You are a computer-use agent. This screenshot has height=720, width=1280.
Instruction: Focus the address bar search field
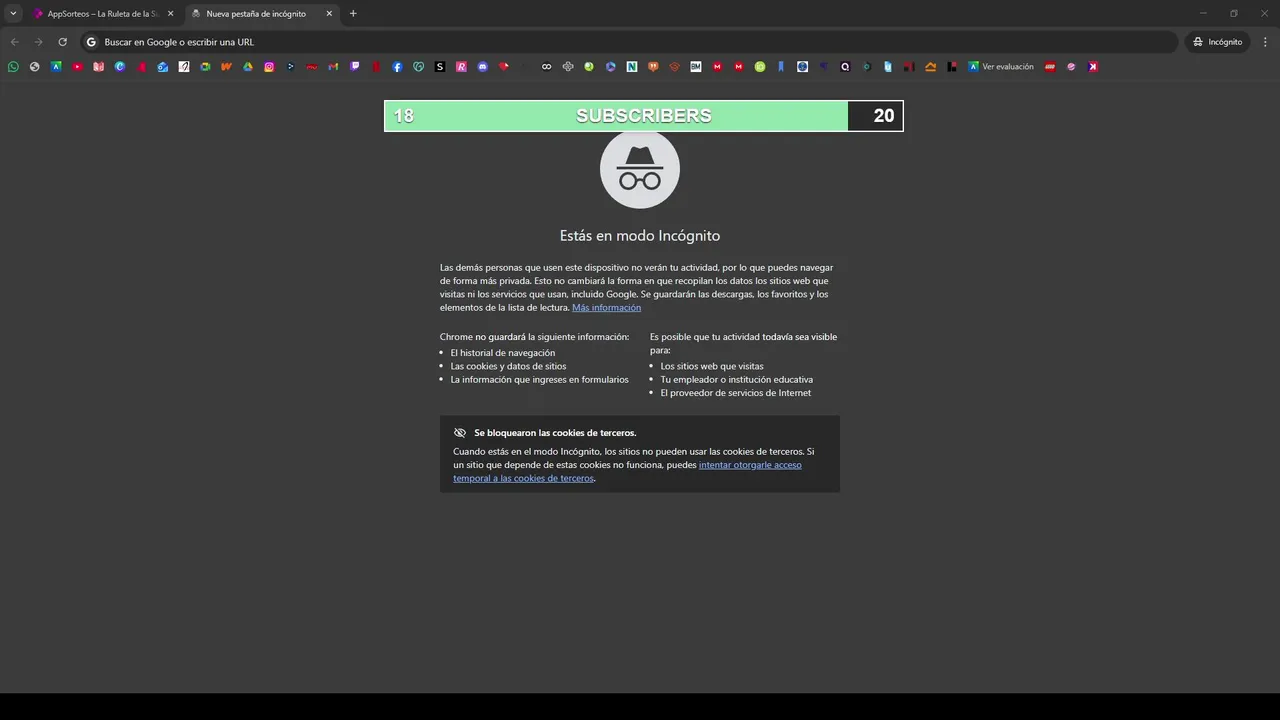tap(629, 42)
